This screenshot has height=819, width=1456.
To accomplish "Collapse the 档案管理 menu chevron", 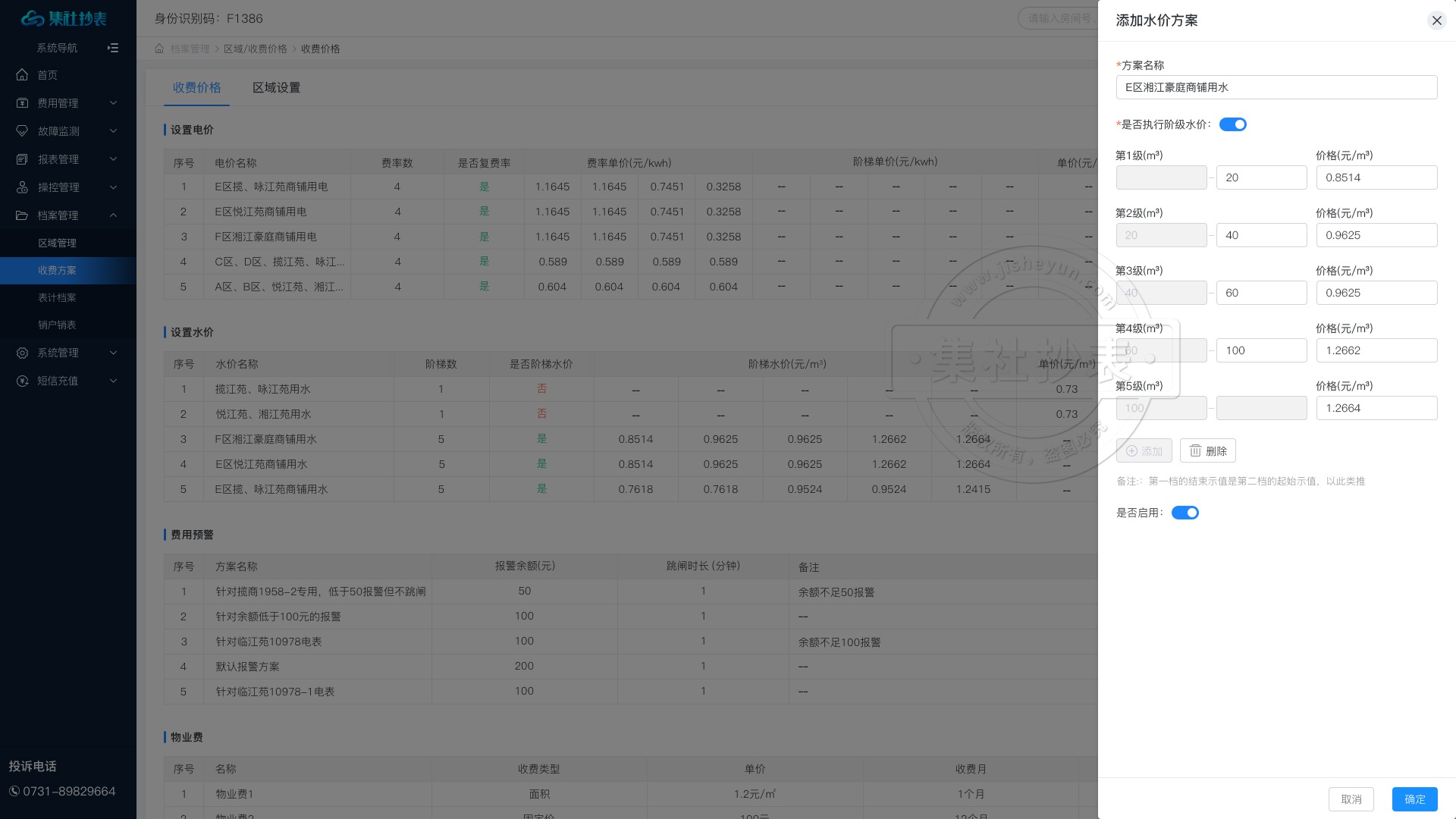I will point(113,215).
